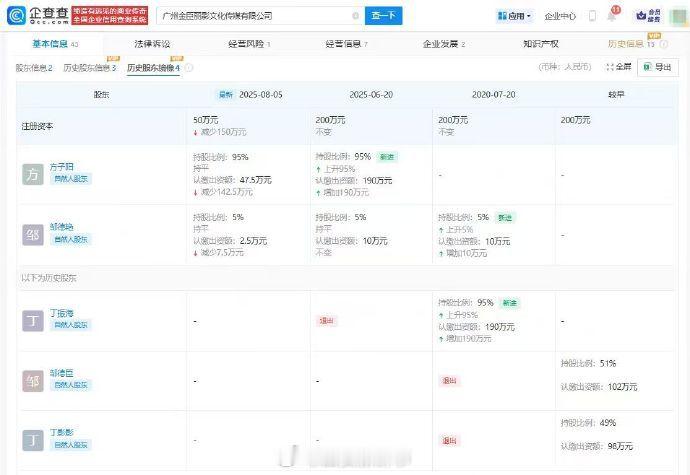Select the 50万元 registered capital cell
The width and height of the screenshot is (690, 475).
click(206, 120)
